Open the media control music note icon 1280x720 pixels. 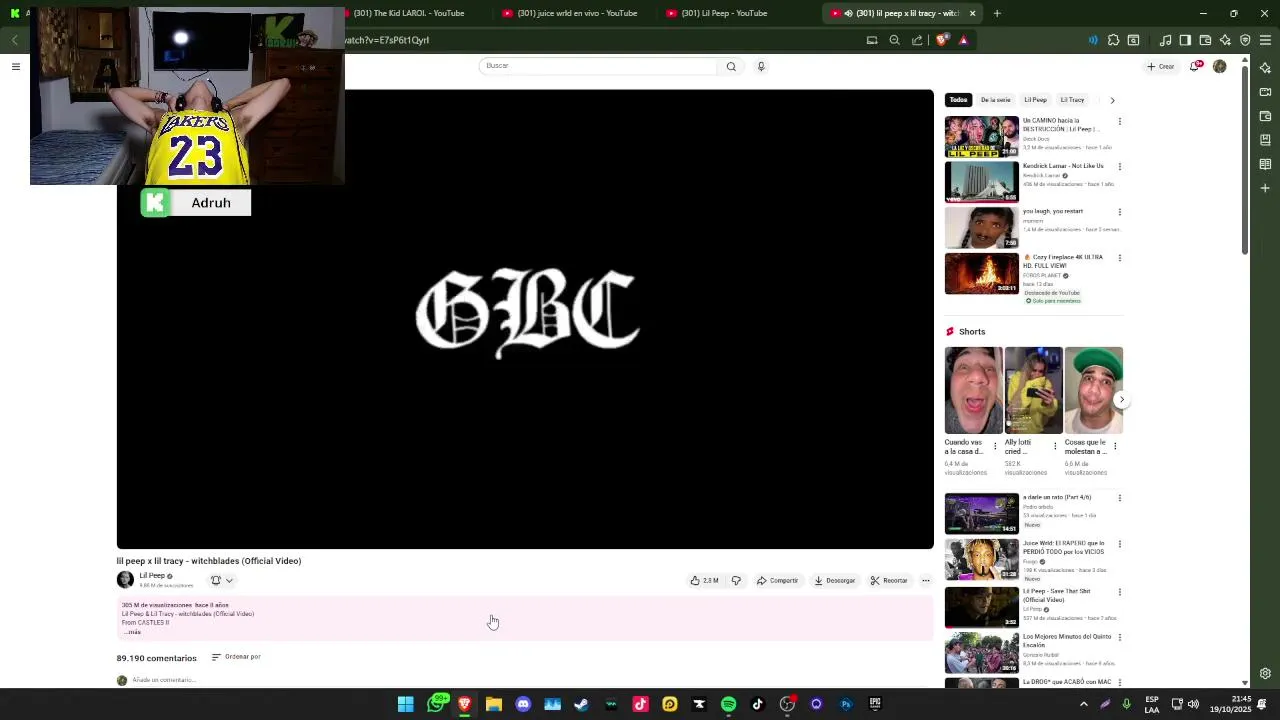click(x=1165, y=40)
